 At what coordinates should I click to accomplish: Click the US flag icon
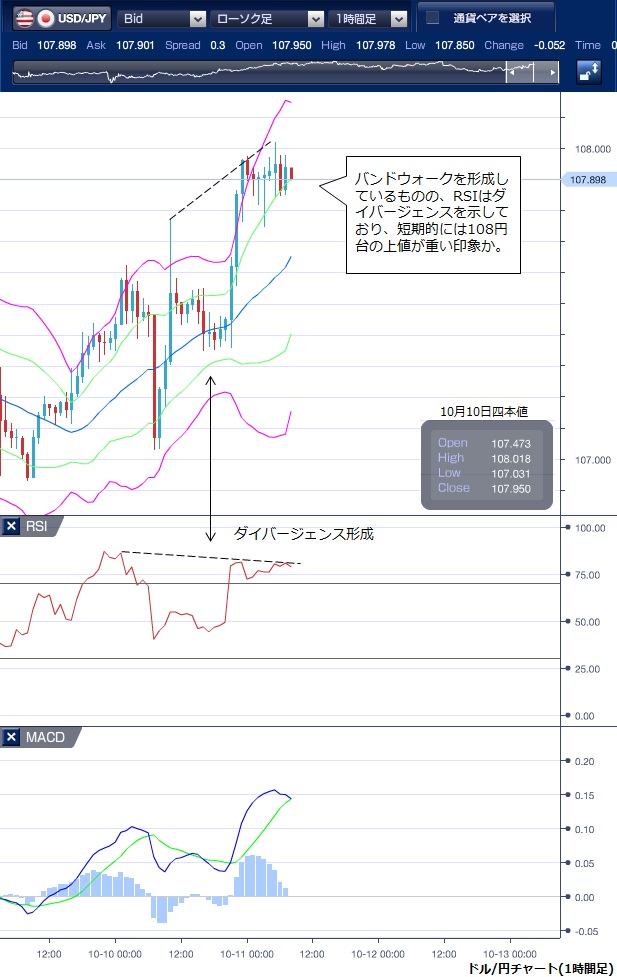pos(23,18)
